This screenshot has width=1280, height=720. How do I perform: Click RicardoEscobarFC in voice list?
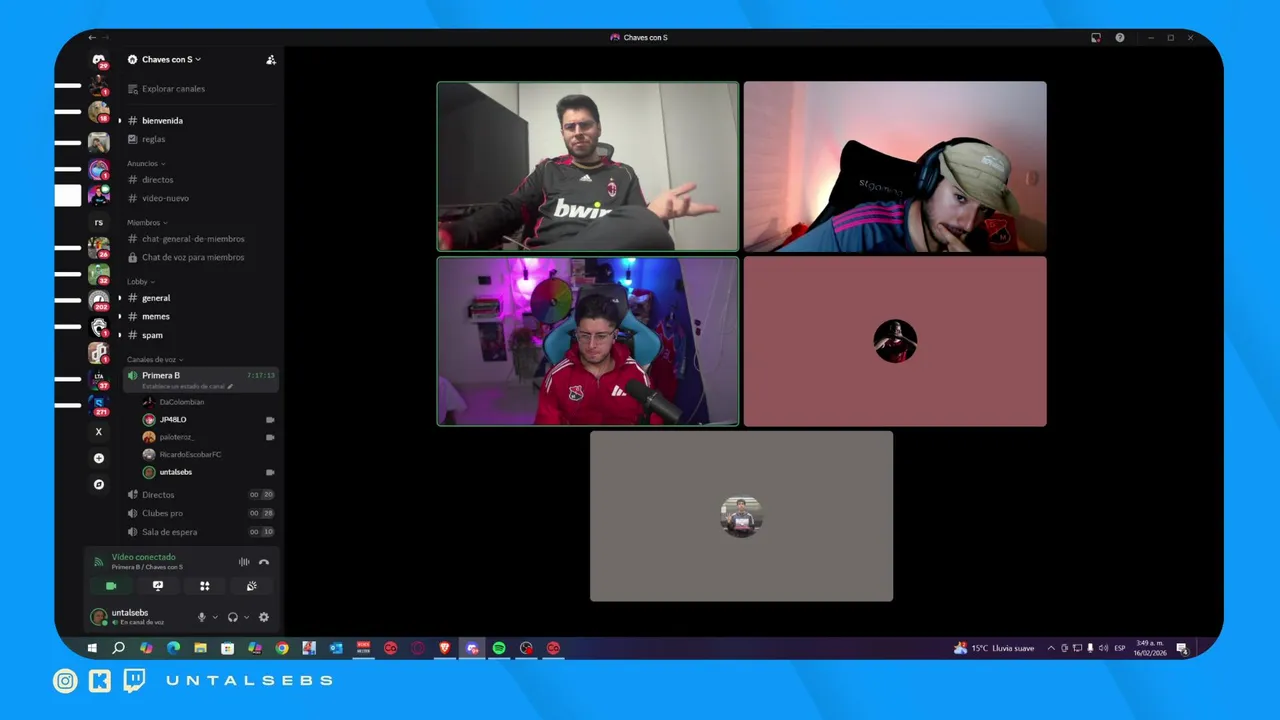pyautogui.click(x=208, y=454)
